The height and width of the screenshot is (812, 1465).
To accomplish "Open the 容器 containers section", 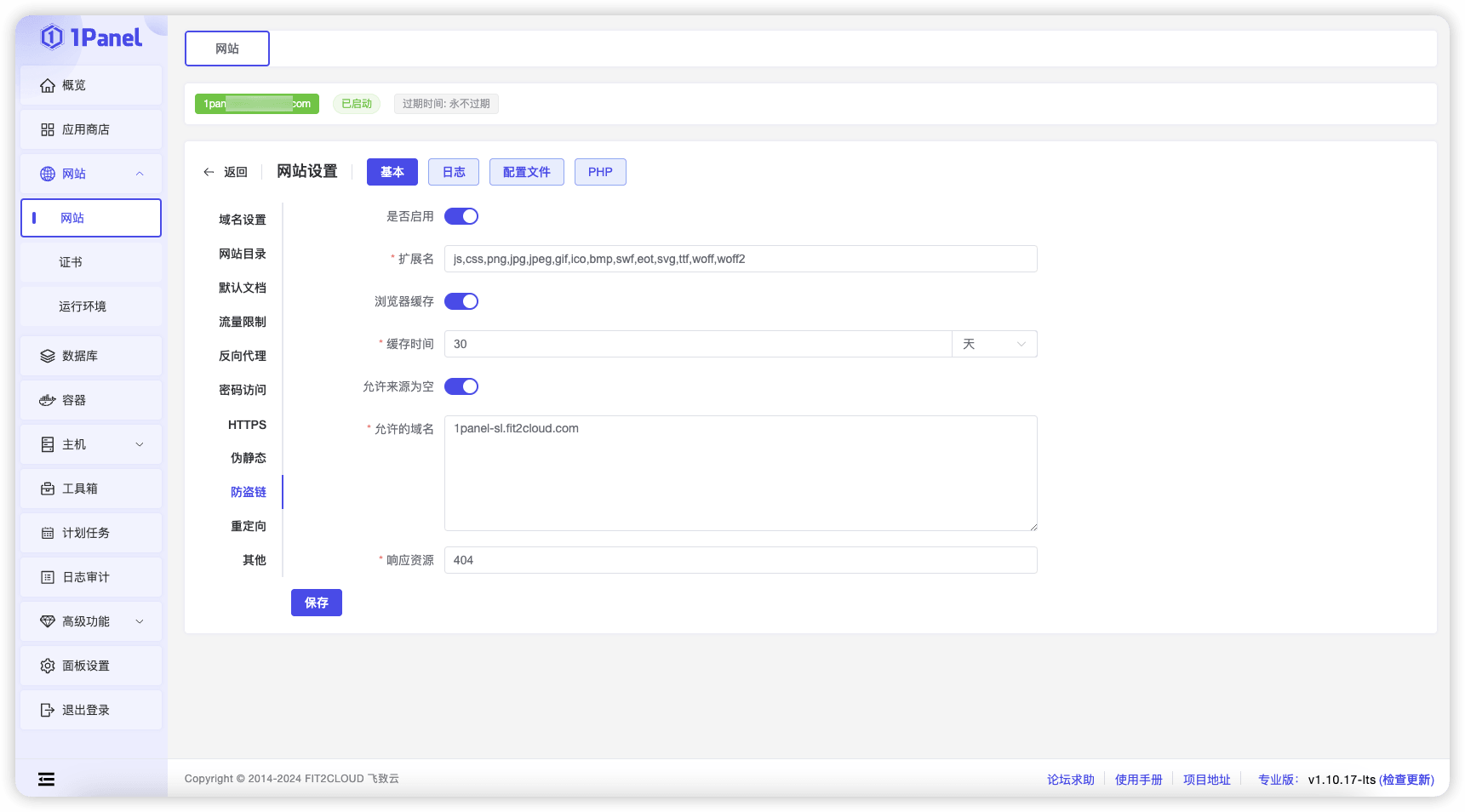I will pyautogui.click(x=75, y=400).
